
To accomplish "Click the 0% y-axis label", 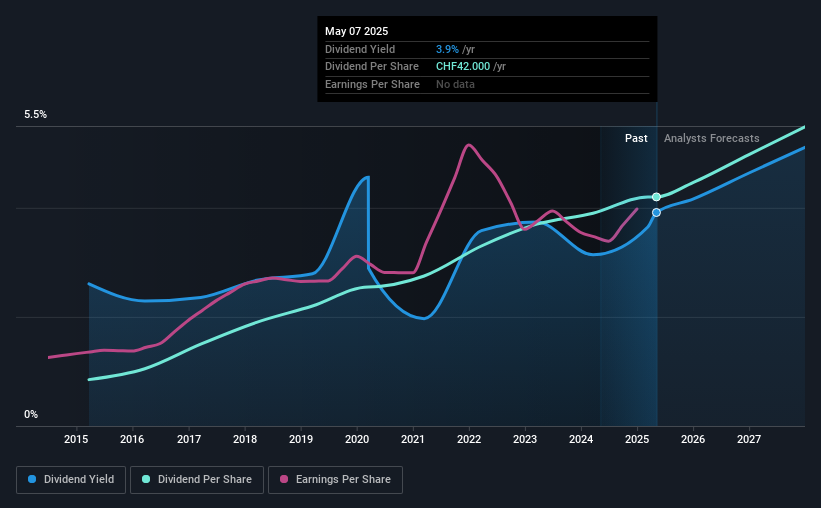I will [x=31, y=414].
